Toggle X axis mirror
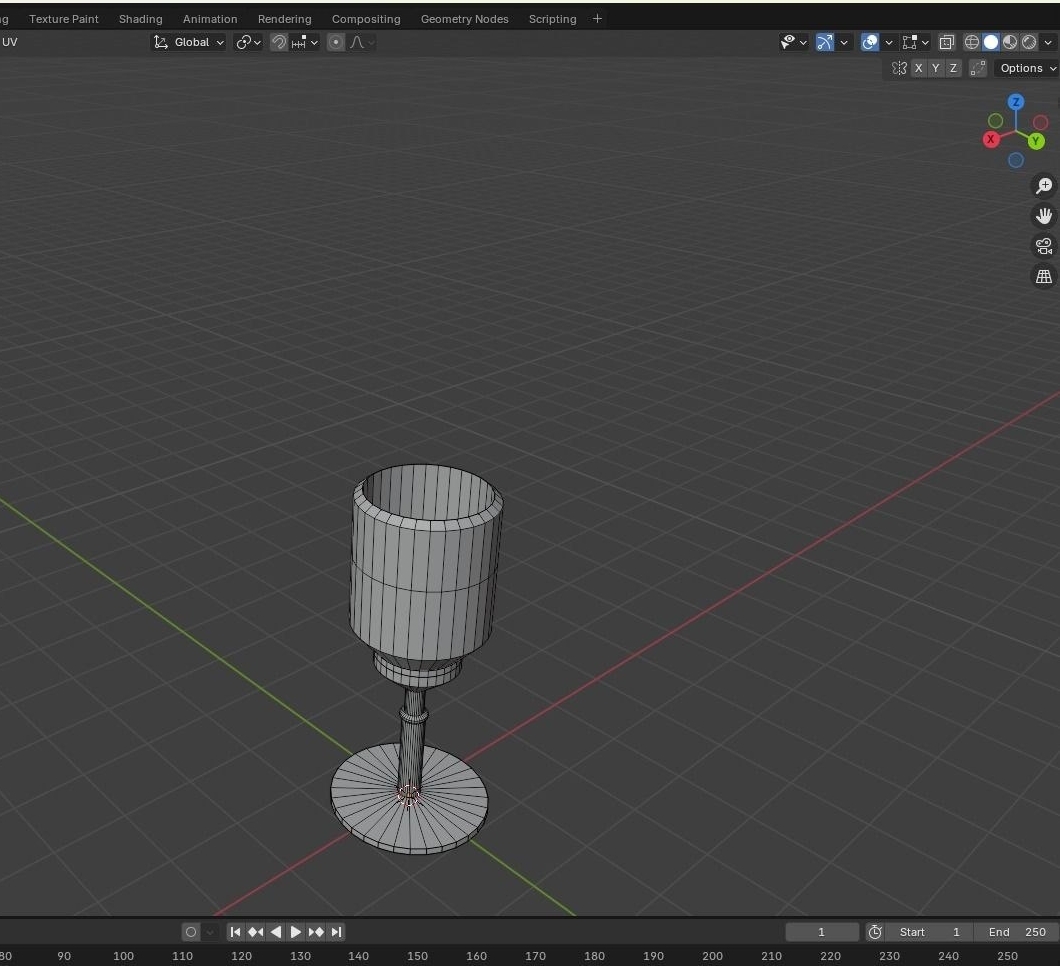 tap(918, 68)
